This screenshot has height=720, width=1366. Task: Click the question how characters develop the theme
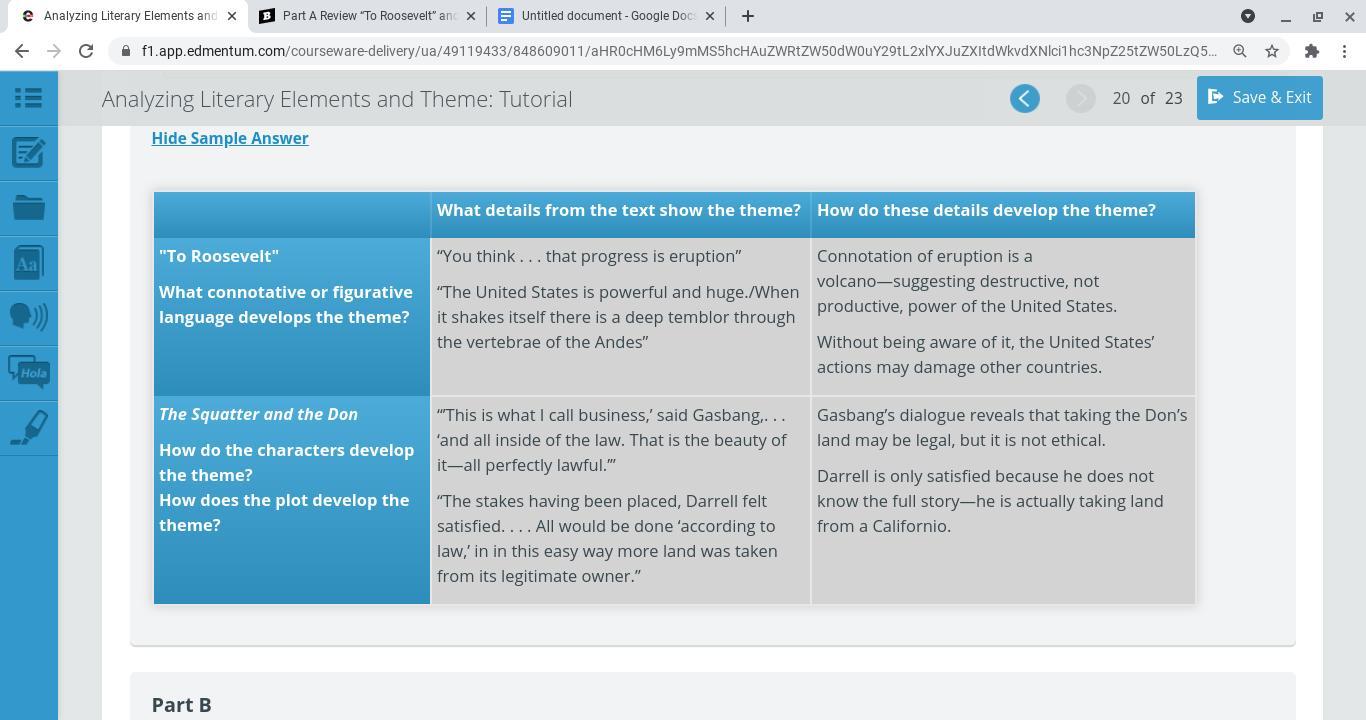[x=286, y=462]
